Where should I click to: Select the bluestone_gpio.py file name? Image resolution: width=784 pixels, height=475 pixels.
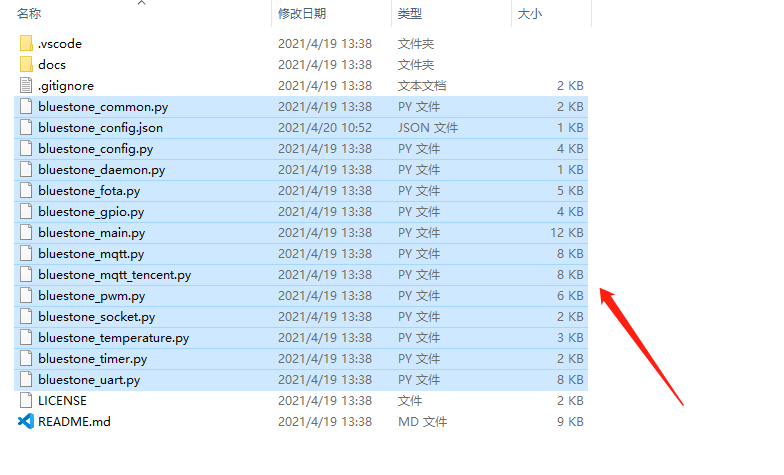pyautogui.click(x=91, y=212)
